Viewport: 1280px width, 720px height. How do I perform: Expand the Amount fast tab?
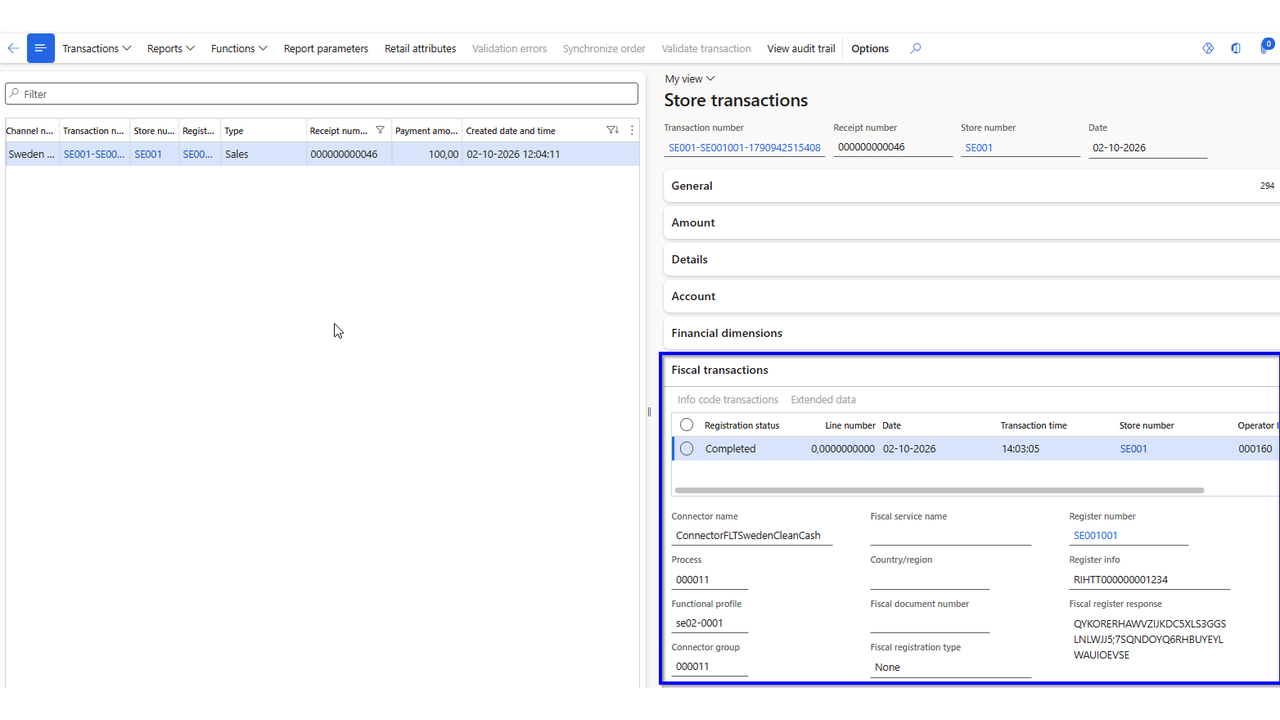tap(971, 223)
